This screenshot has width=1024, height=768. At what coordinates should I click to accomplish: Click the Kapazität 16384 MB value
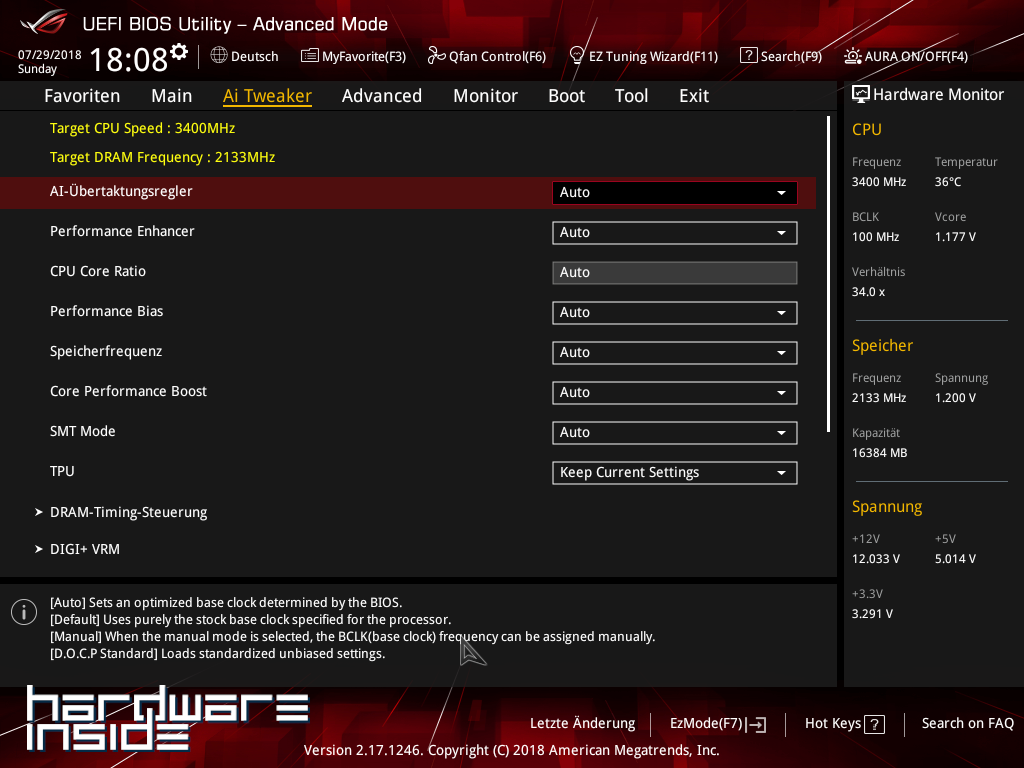click(879, 453)
